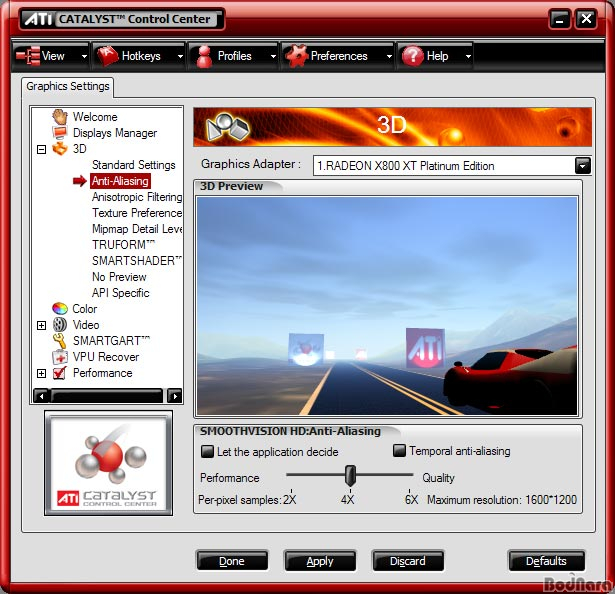Click the View toolbar tree icon
Viewport: 615px width, 594px height.
(27, 56)
